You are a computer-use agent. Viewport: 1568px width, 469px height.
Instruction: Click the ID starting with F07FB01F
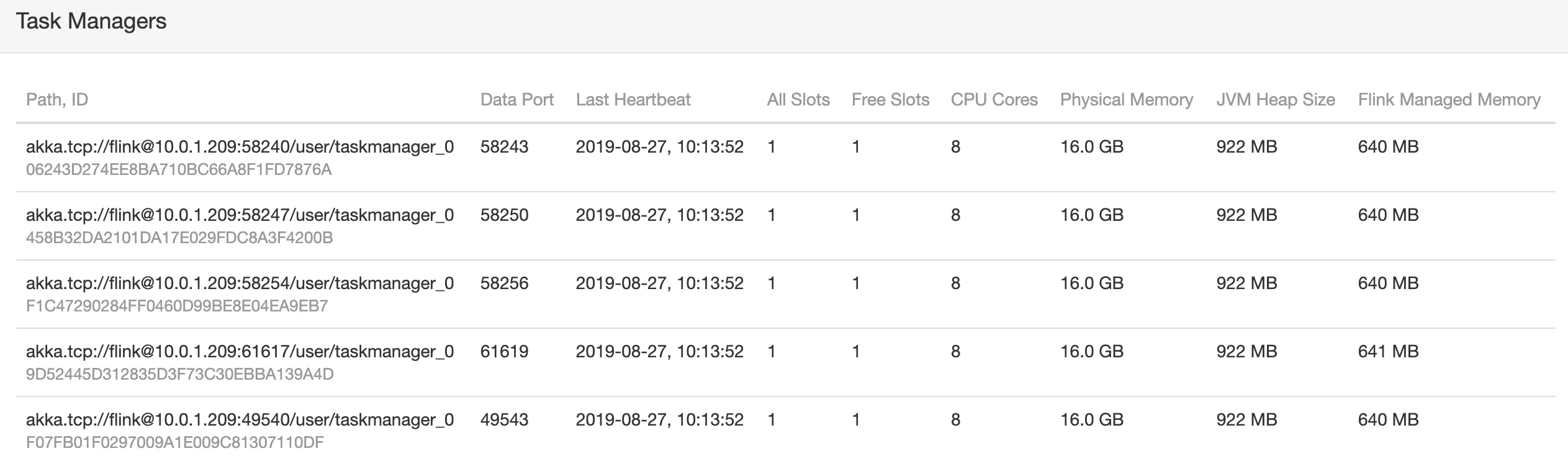tap(174, 443)
